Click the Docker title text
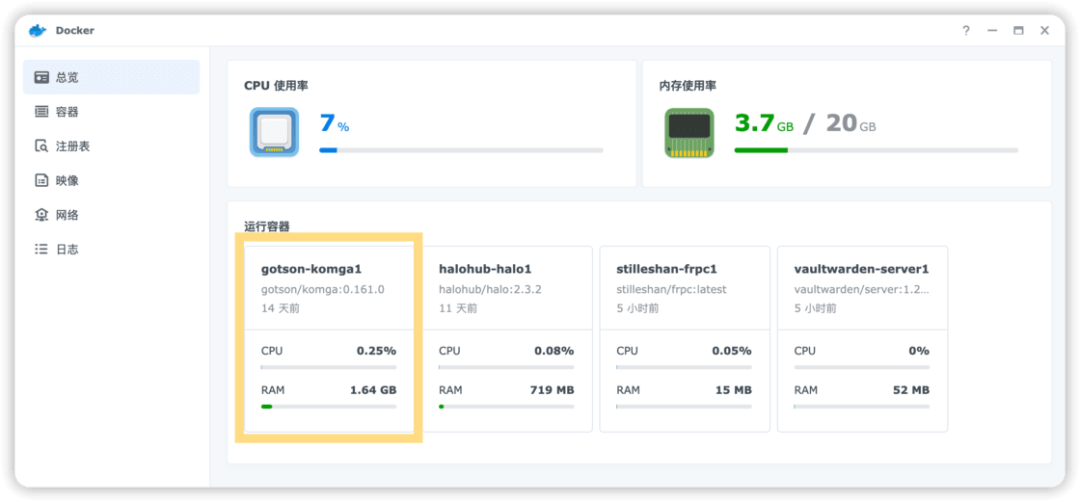Image resolution: width=1080 pixels, height=502 pixels. (x=75, y=30)
